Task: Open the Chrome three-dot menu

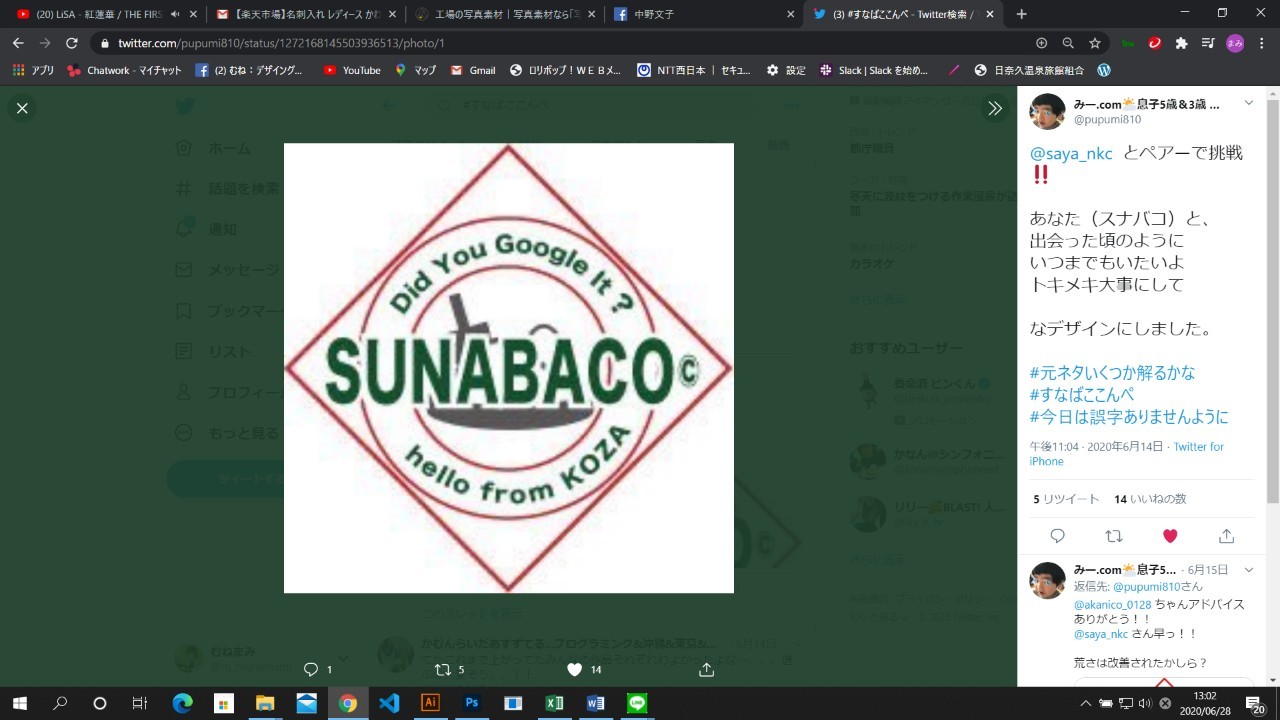Action: click(1262, 43)
